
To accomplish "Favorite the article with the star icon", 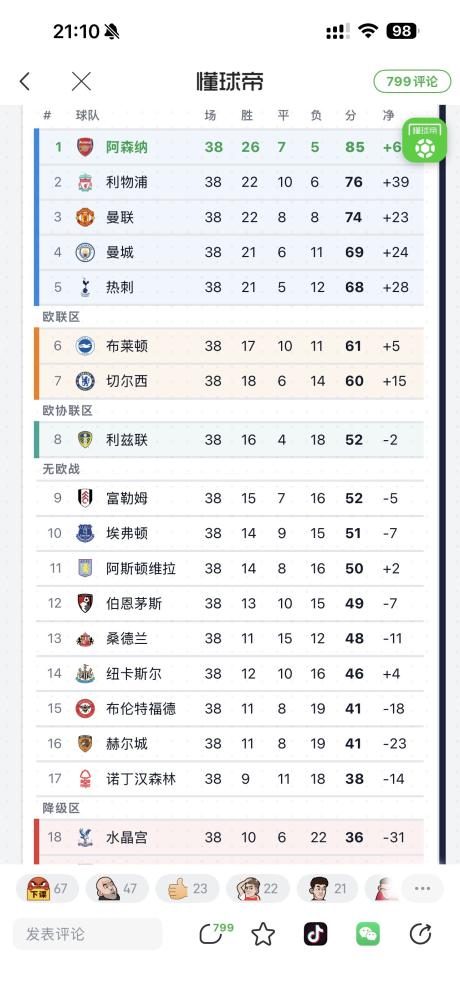I will pyautogui.click(x=263, y=934).
